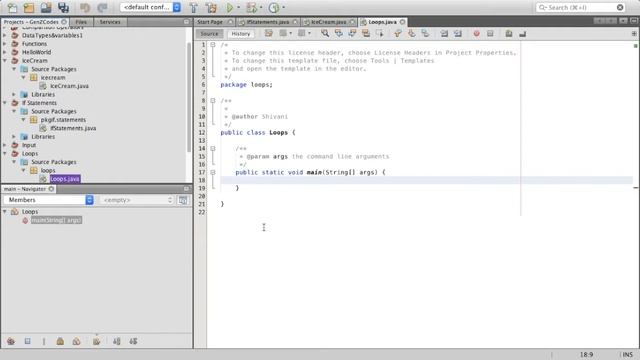This screenshot has height=360, width=640.
Task: Click the Build Project hammer icon
Action: coord(193,7)
